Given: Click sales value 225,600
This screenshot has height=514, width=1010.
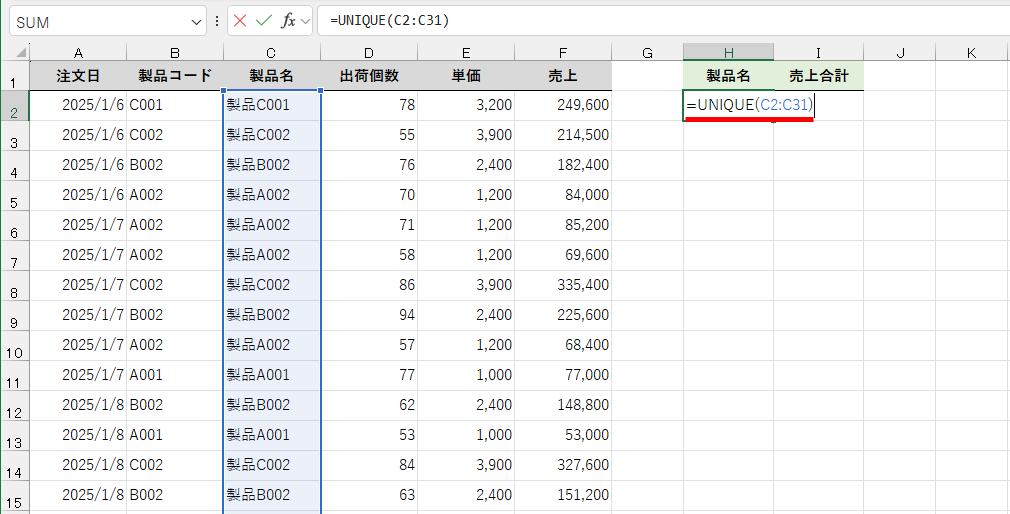Looking at the screenshot, I should [563, 316].
